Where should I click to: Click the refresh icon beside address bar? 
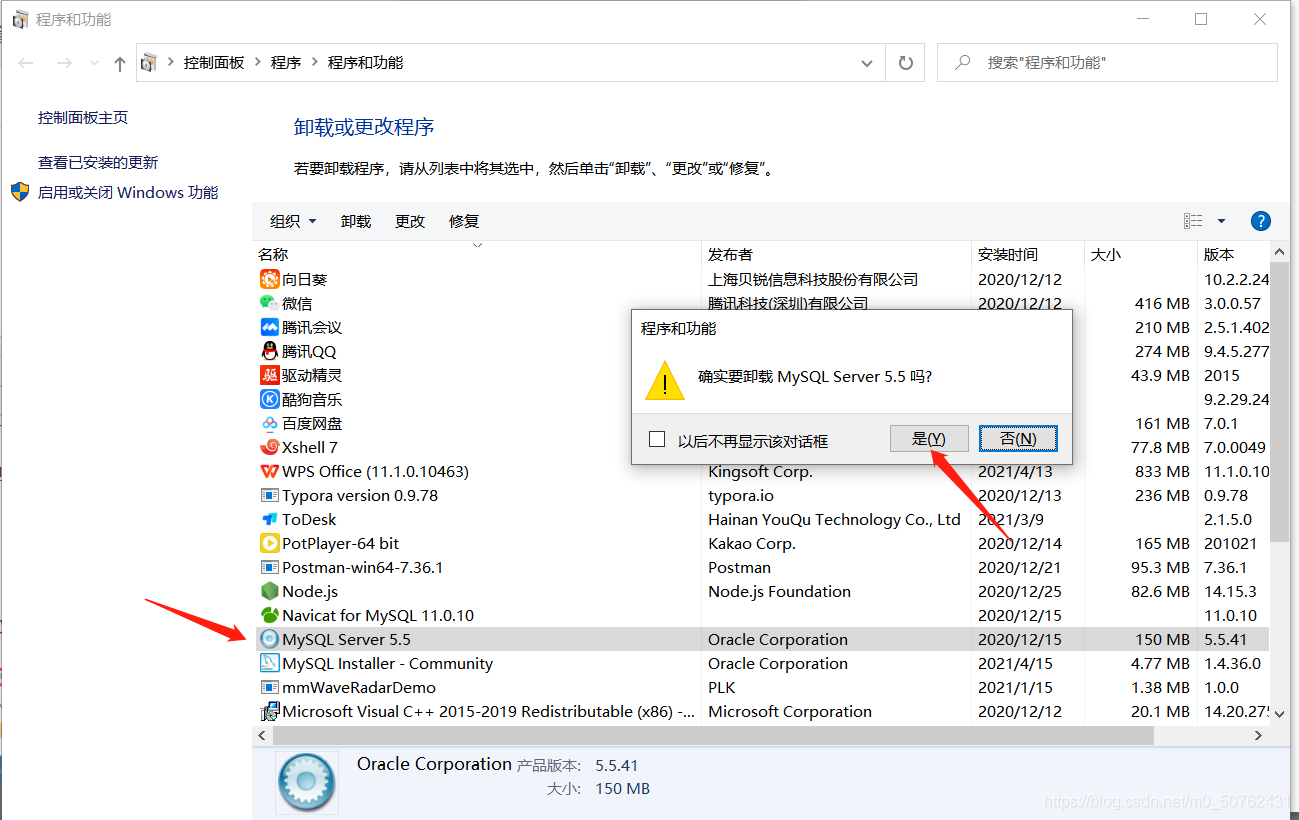coord(906,63)
